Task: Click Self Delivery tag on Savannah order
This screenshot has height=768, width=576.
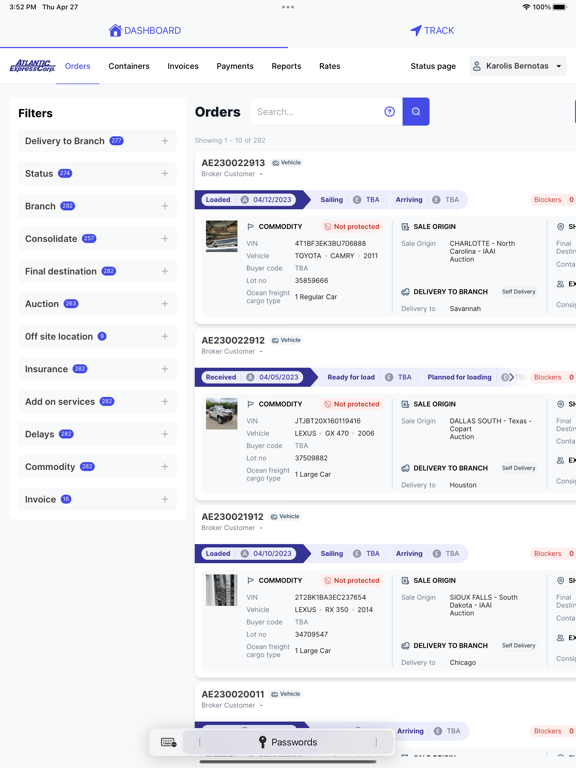Action: click(x=519, y=292)
